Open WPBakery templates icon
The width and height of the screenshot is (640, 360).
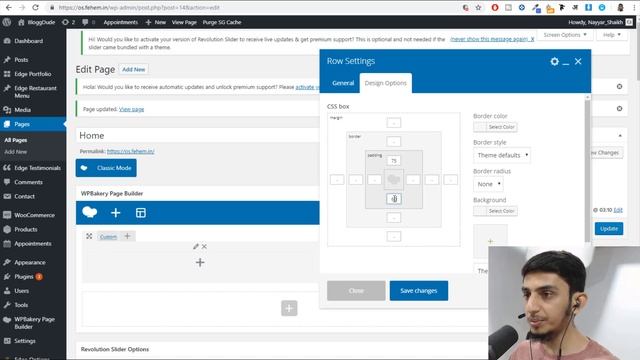pos(141,213)
